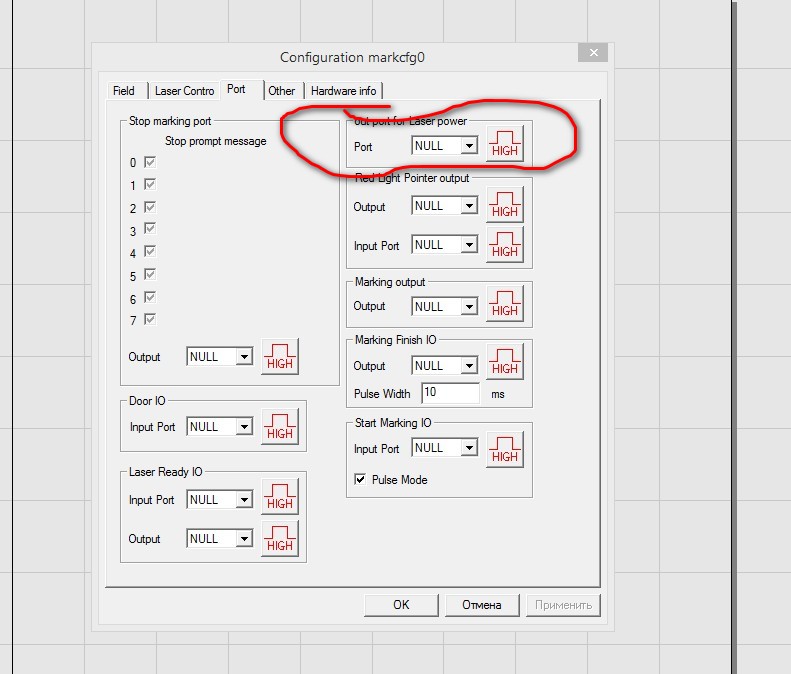Screen dimensions: 791x674
Task: Open Door IO Input Port dropdown
Action: click(243, 427)
